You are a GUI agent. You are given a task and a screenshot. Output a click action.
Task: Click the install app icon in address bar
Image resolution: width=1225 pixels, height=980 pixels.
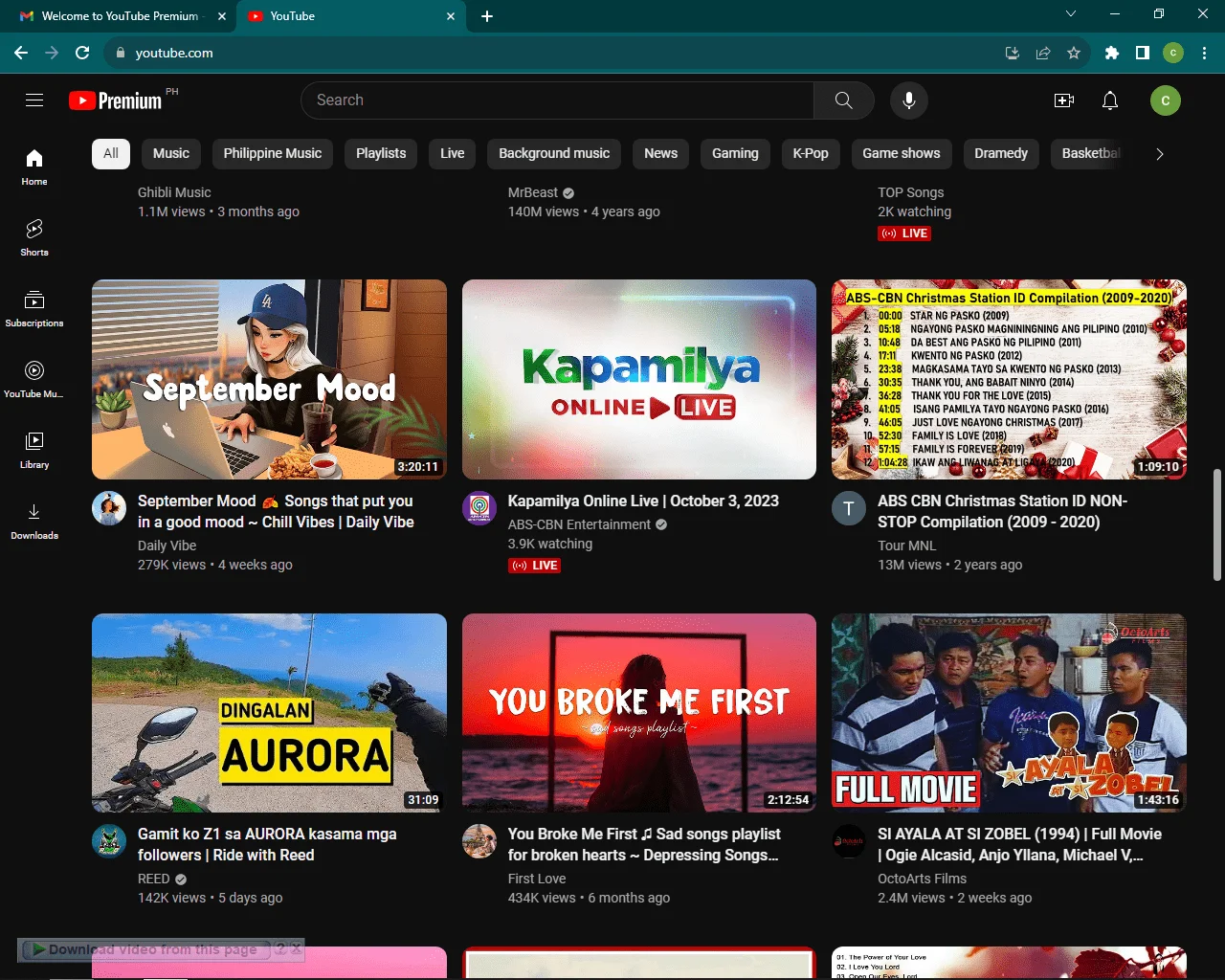click(1013, 53)
